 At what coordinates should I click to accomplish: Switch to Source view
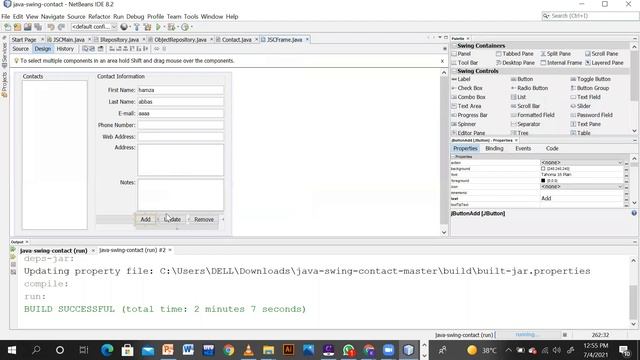(x=20, y=49)
